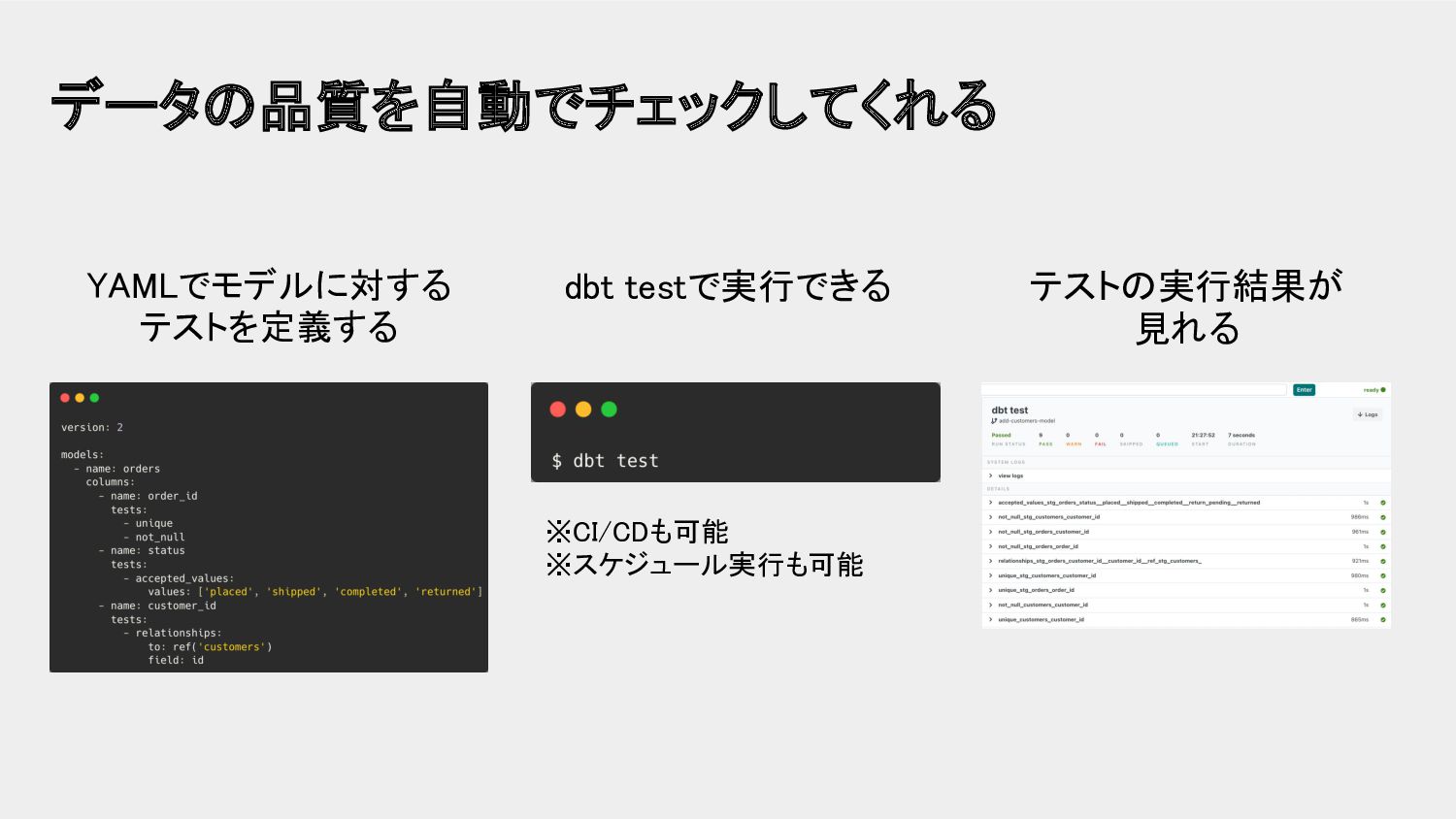Click the Logs download button
The width and height of the screenshot is (1456, 819).
click(x=1368, y=414)
